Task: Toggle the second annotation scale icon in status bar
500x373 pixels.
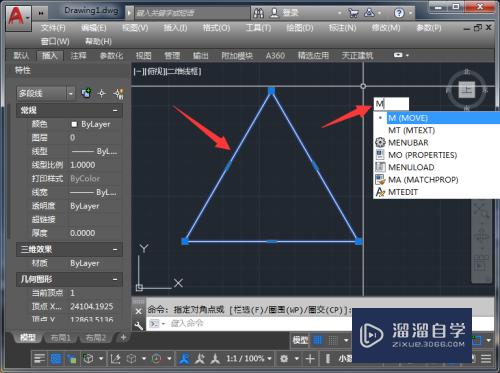Action: pyautogui.click(x=200, y=359)
